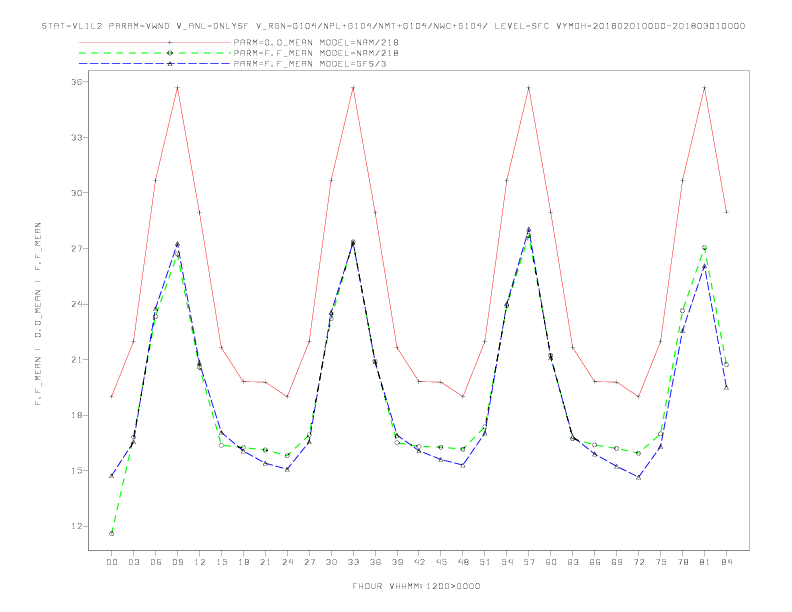
Task: Click blue triangle minimum at hour 72
Action: pos(639,477)
